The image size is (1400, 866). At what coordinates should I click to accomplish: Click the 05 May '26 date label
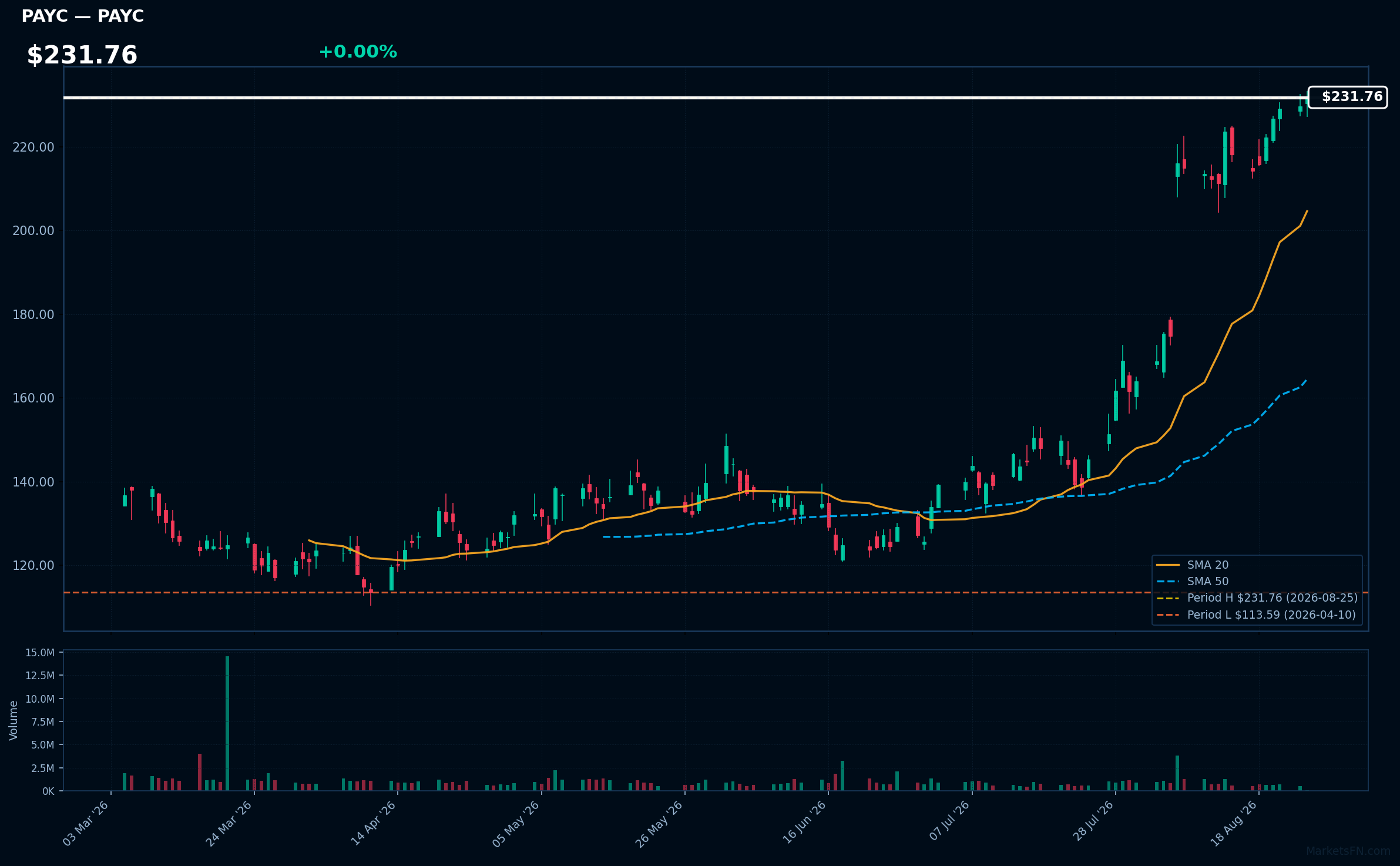click(516, 823)
